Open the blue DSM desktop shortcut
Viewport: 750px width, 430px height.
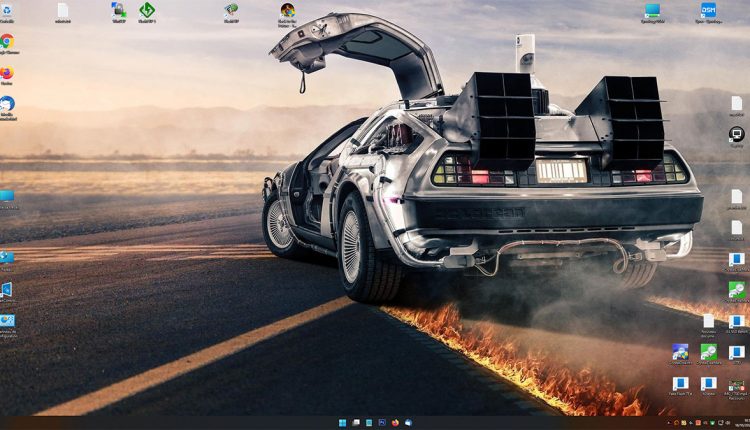click(708, 10)
